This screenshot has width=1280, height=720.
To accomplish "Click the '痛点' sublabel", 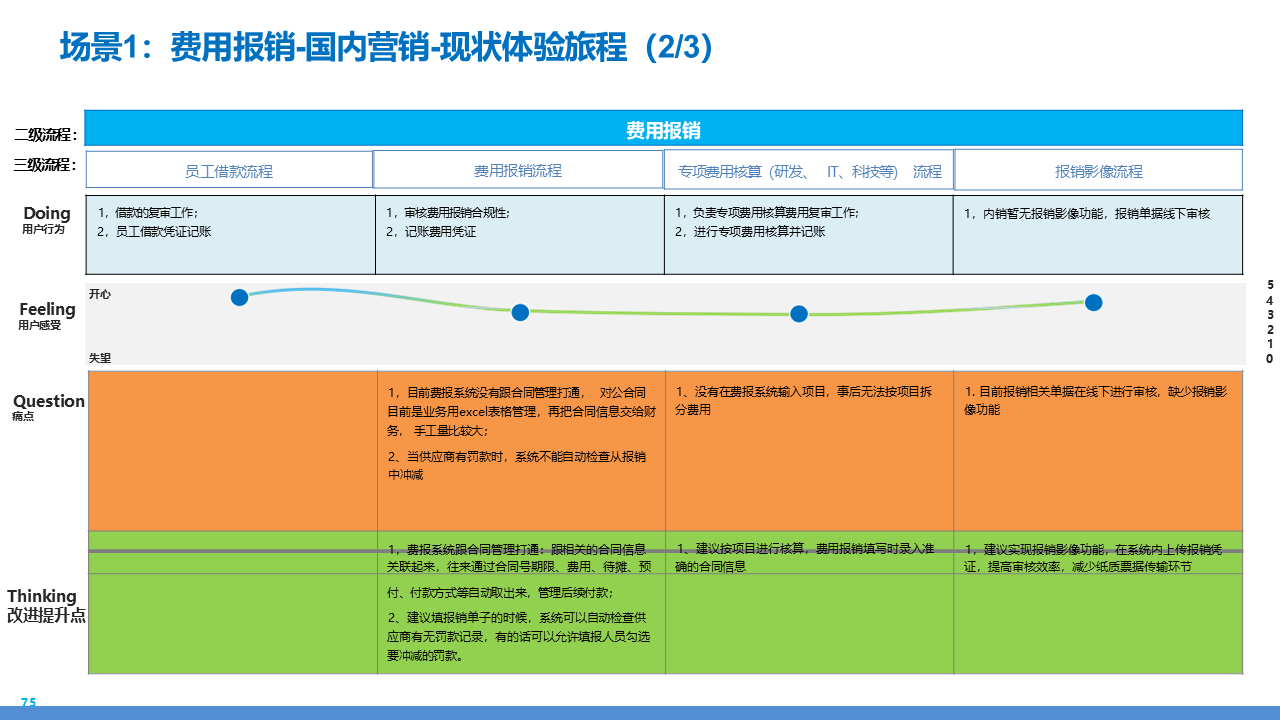I will (x=23, y=416).
